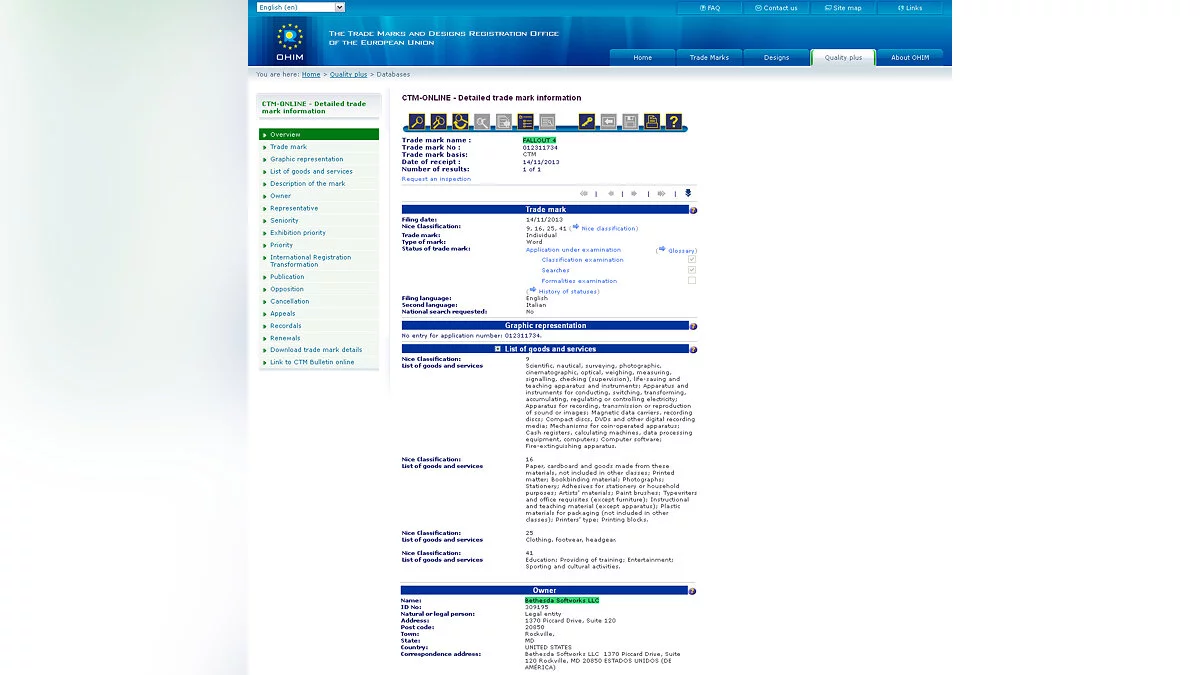Click the blue double down-arrow icon
1200x675 pixels.
point(688,194)
